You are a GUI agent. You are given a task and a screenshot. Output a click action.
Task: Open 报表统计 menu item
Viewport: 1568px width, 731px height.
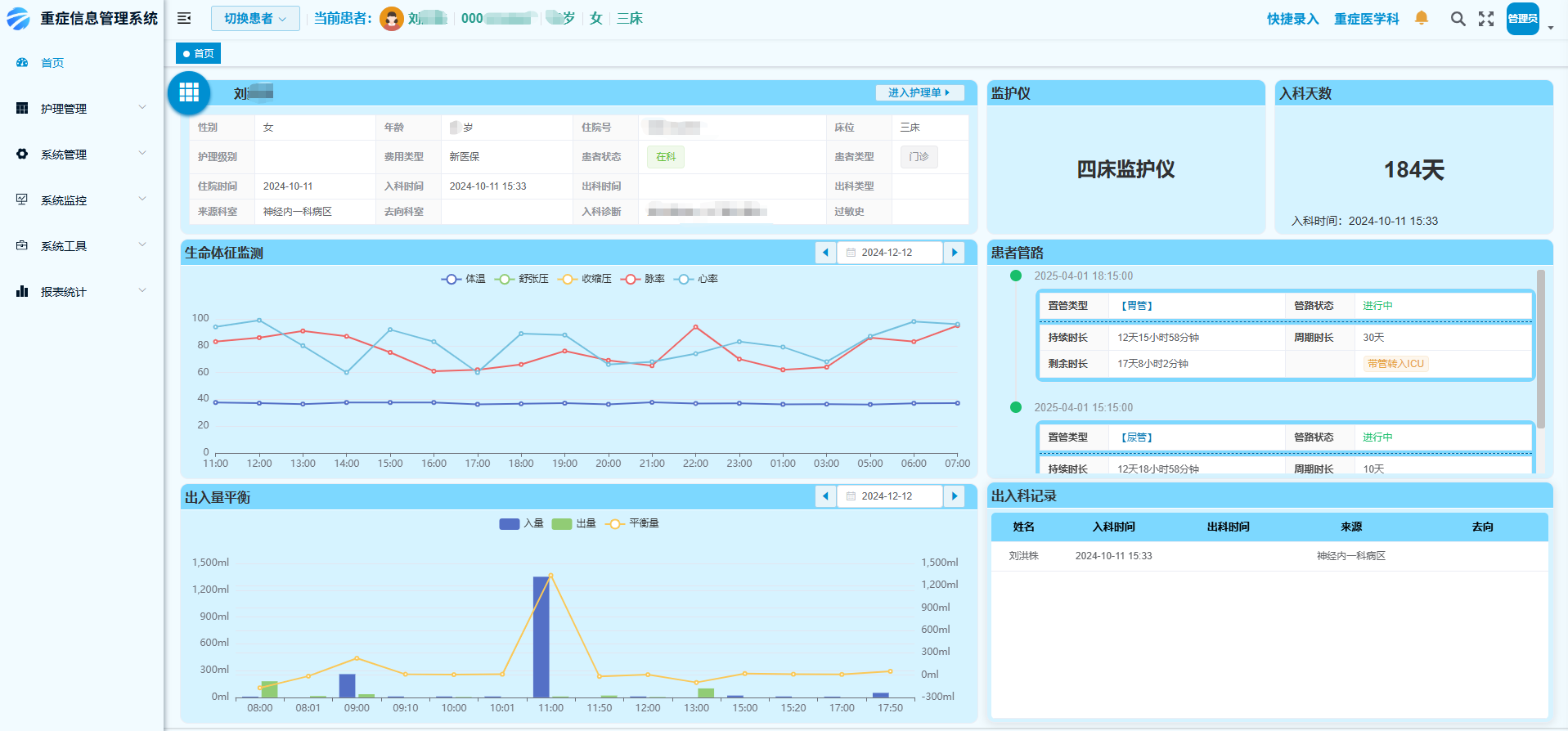click(82, 292)
